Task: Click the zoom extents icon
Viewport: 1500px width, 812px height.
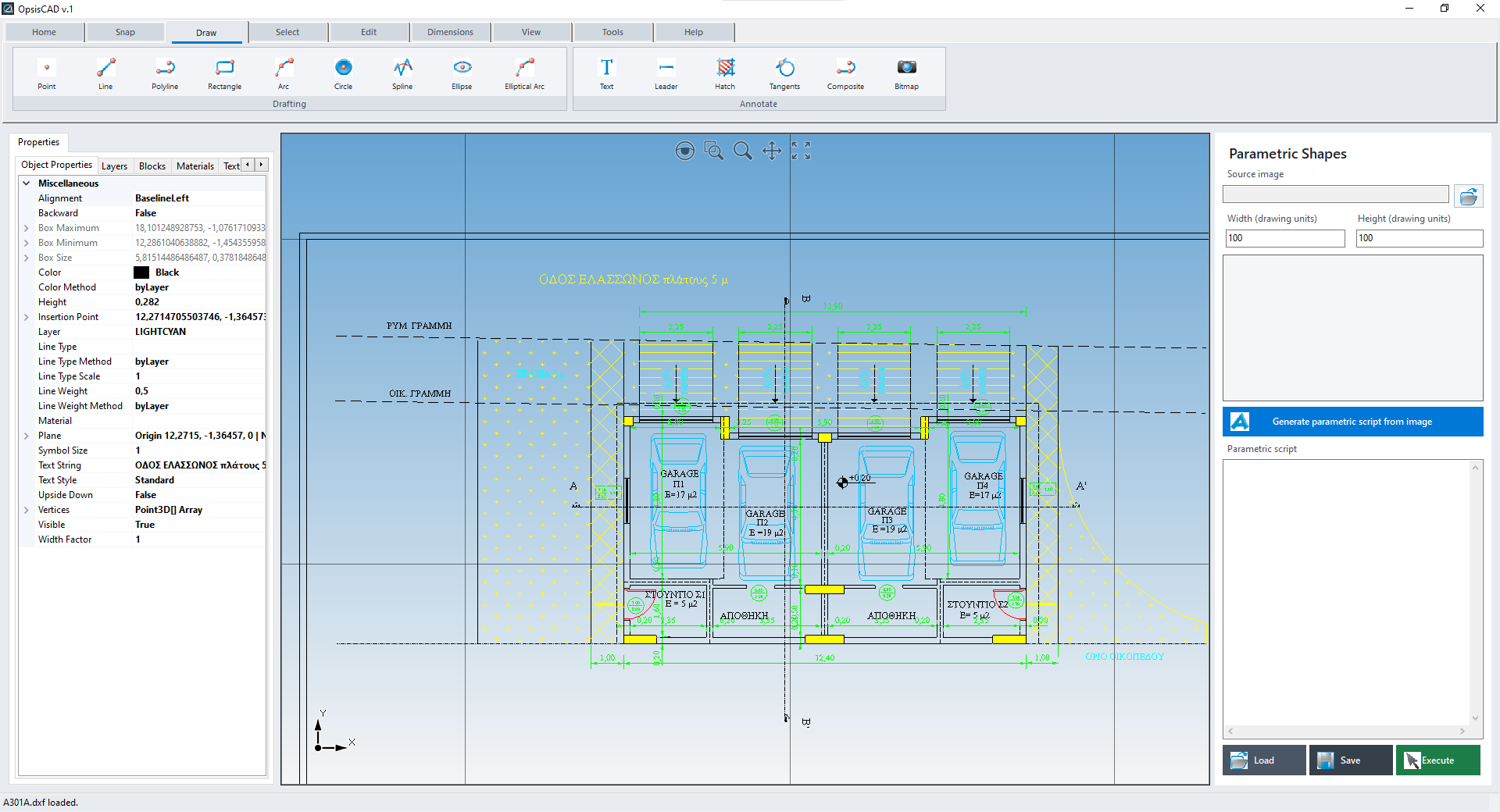Action: 801,151
